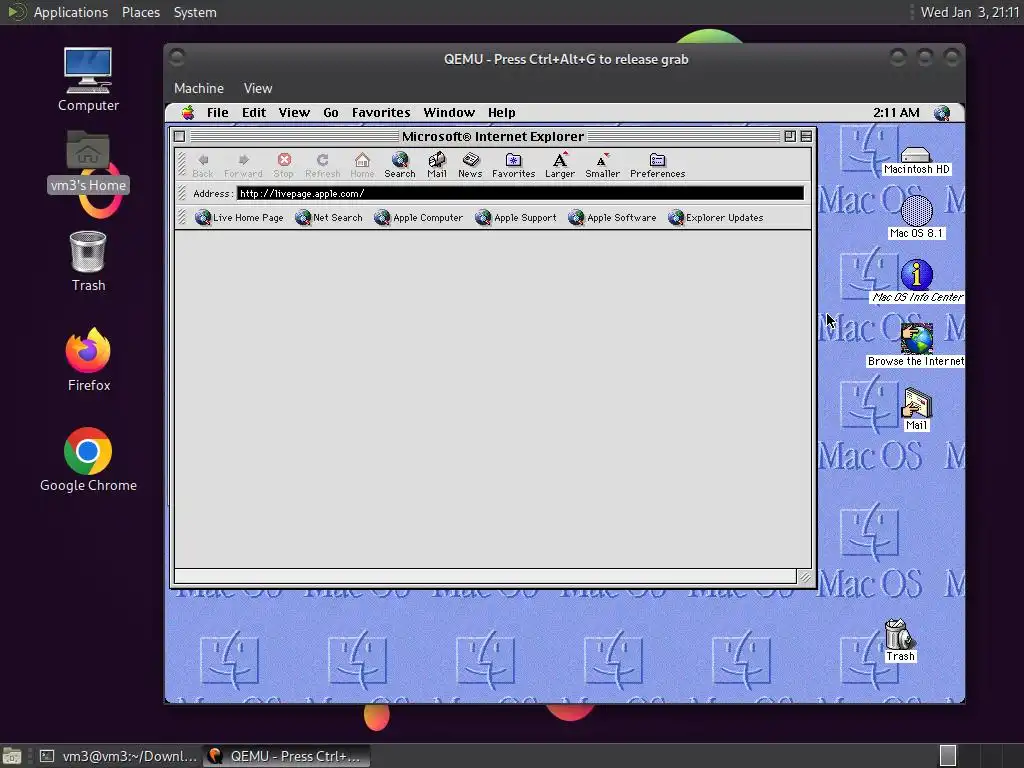Open QEMU Machine menu

point(199,88)
